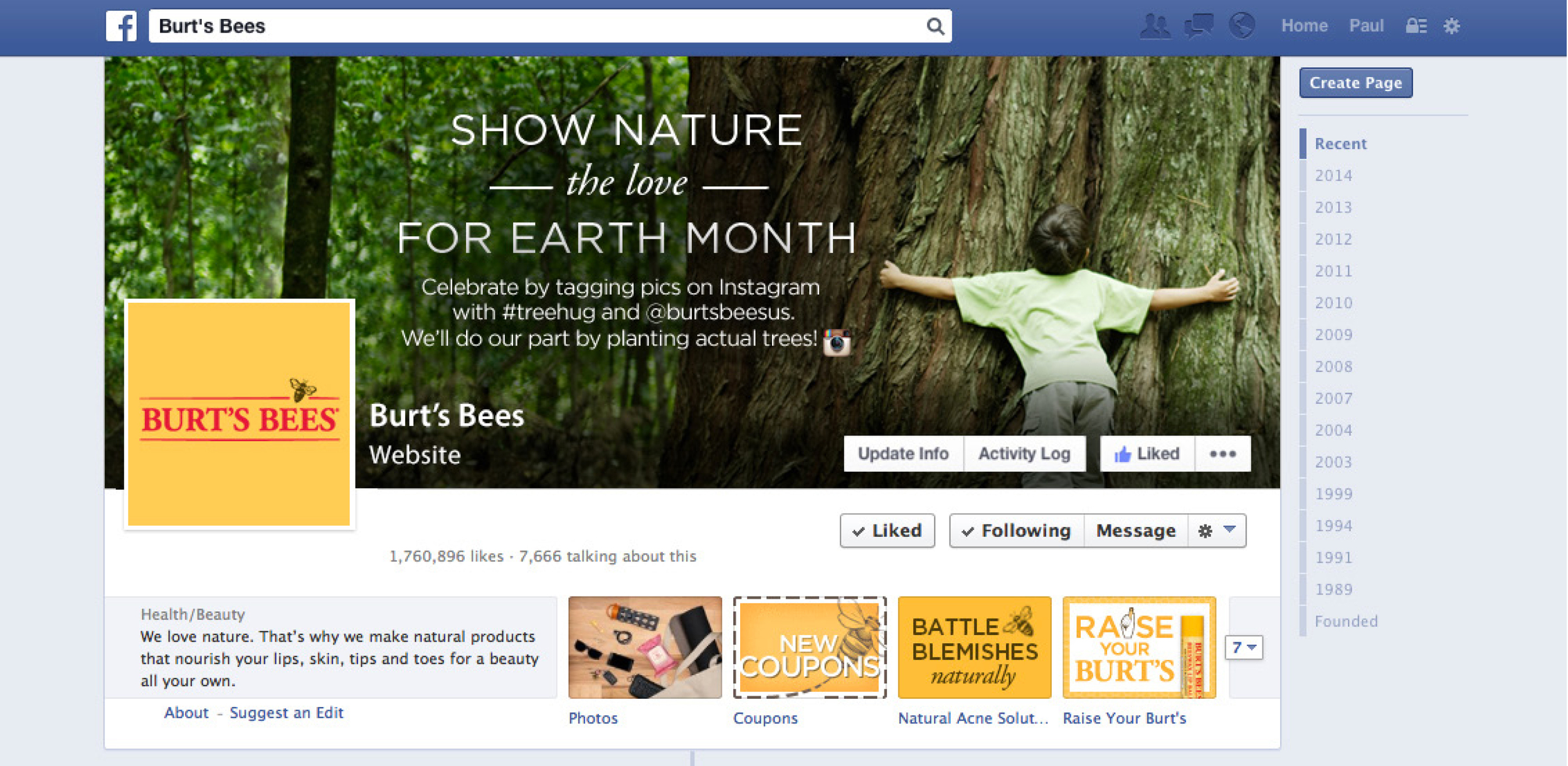Click the Create Page button
Image resolution: width=1568 pixels, height=766 pixels.
coord(1355,83)
